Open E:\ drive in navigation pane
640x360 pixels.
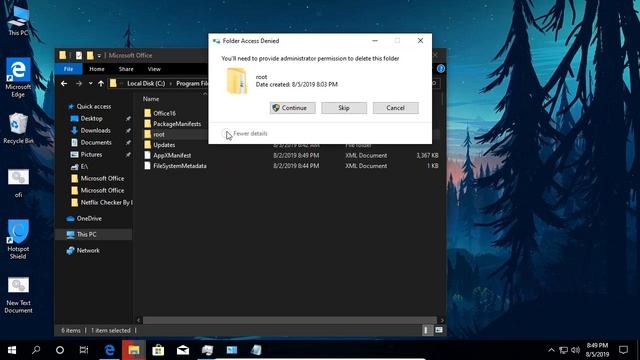(84, 167)
